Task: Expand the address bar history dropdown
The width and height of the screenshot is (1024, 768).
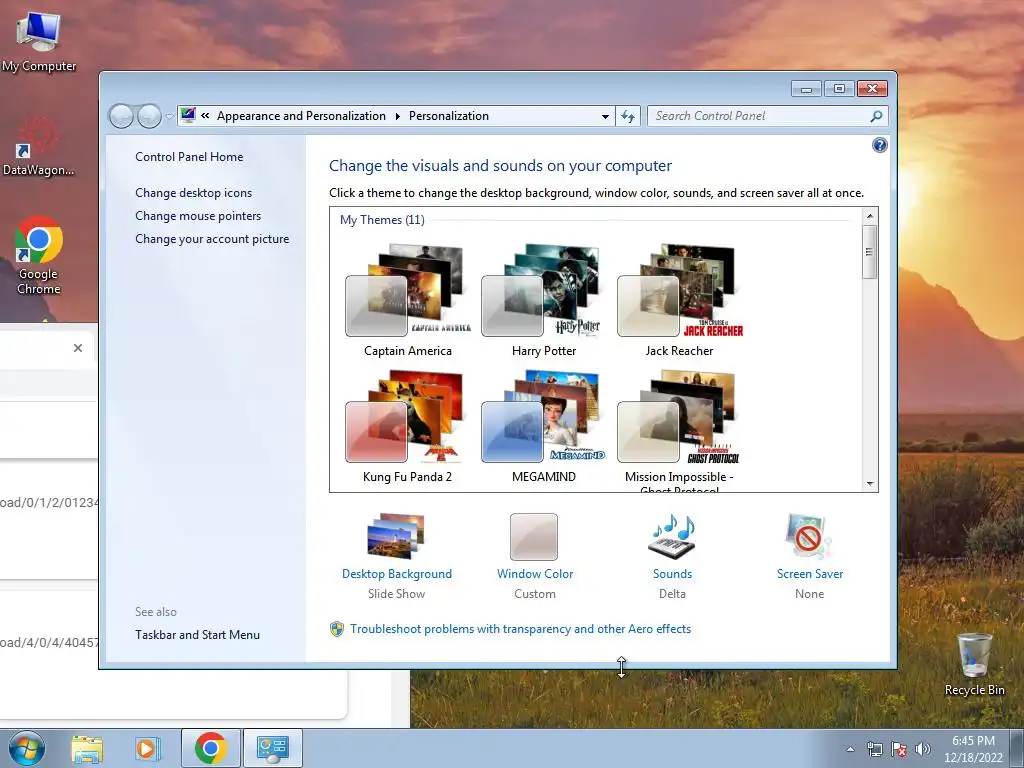Action: (605, 116)
